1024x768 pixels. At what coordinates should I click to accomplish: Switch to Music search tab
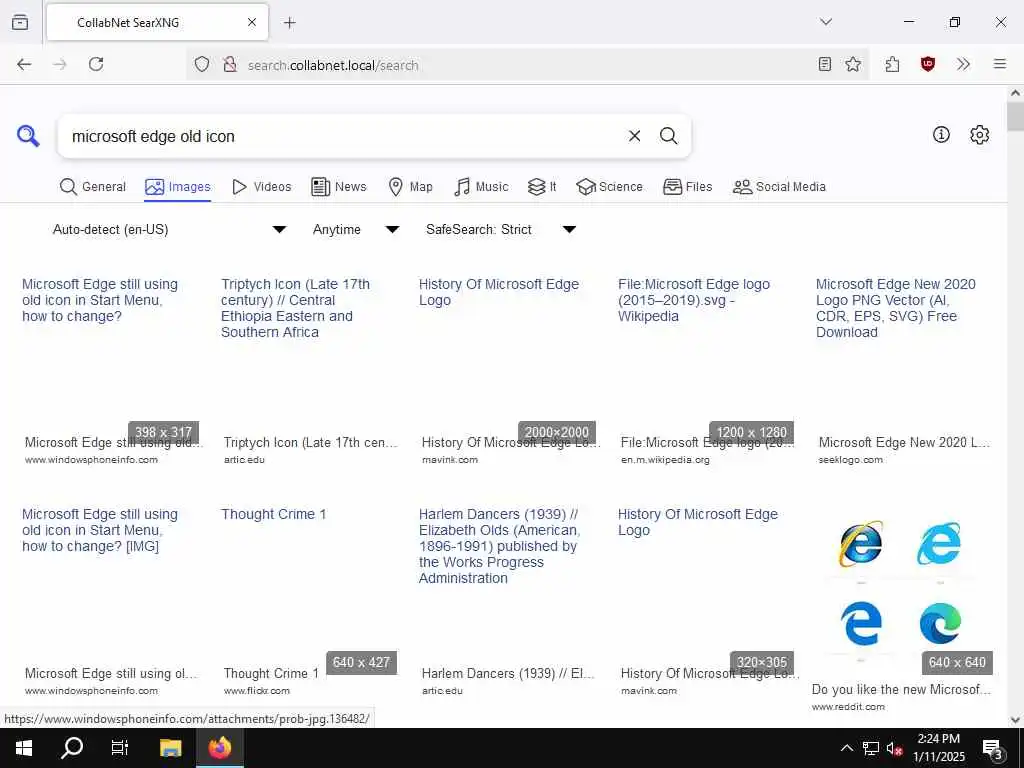point(481,187)
